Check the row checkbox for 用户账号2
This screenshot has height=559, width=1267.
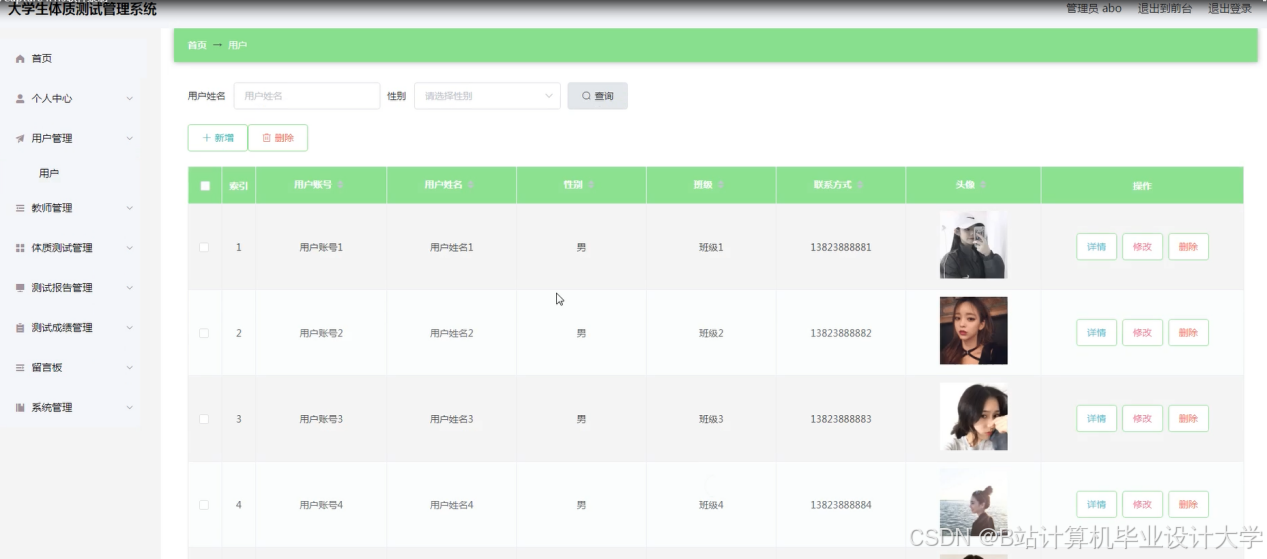(x=204, y=333)
